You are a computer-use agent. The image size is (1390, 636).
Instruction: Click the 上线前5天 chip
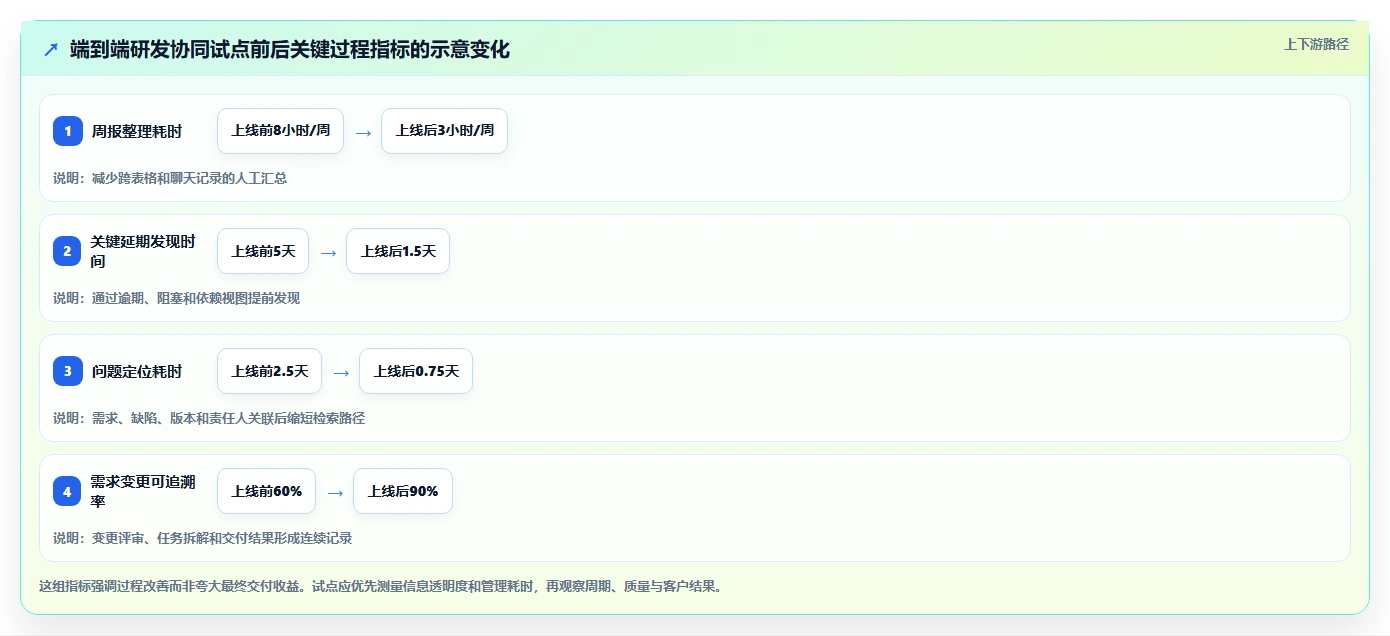pos(263,251)
